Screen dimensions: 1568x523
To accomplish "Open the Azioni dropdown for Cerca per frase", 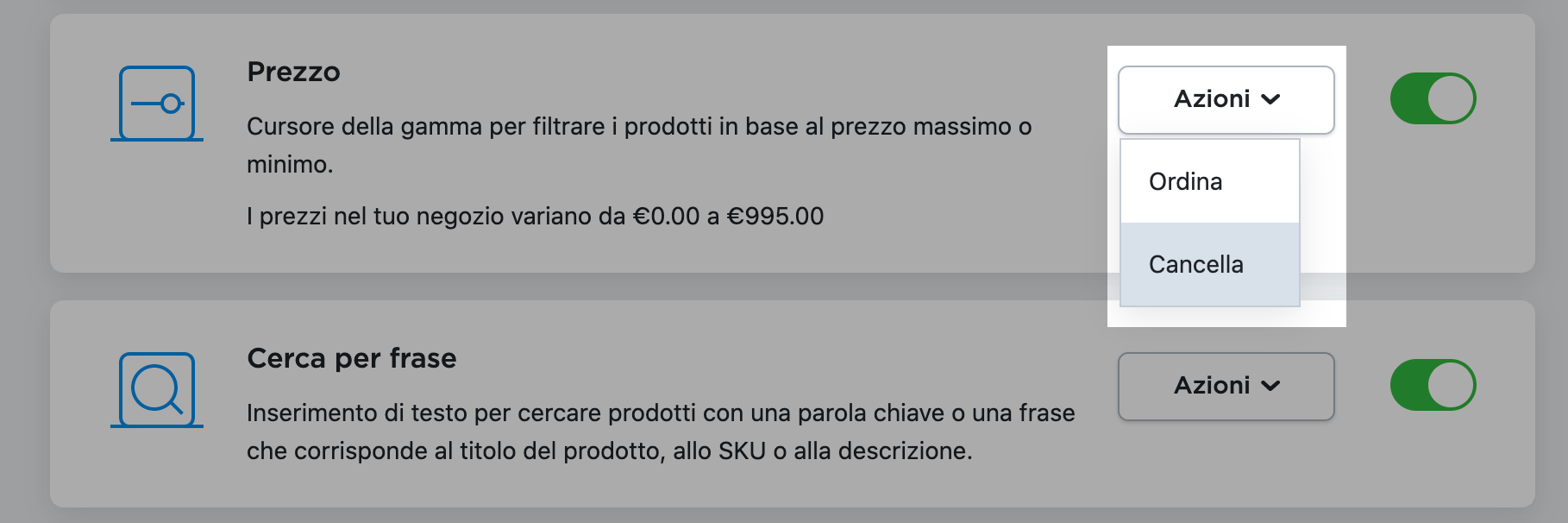I will (x=1224, y=386).
